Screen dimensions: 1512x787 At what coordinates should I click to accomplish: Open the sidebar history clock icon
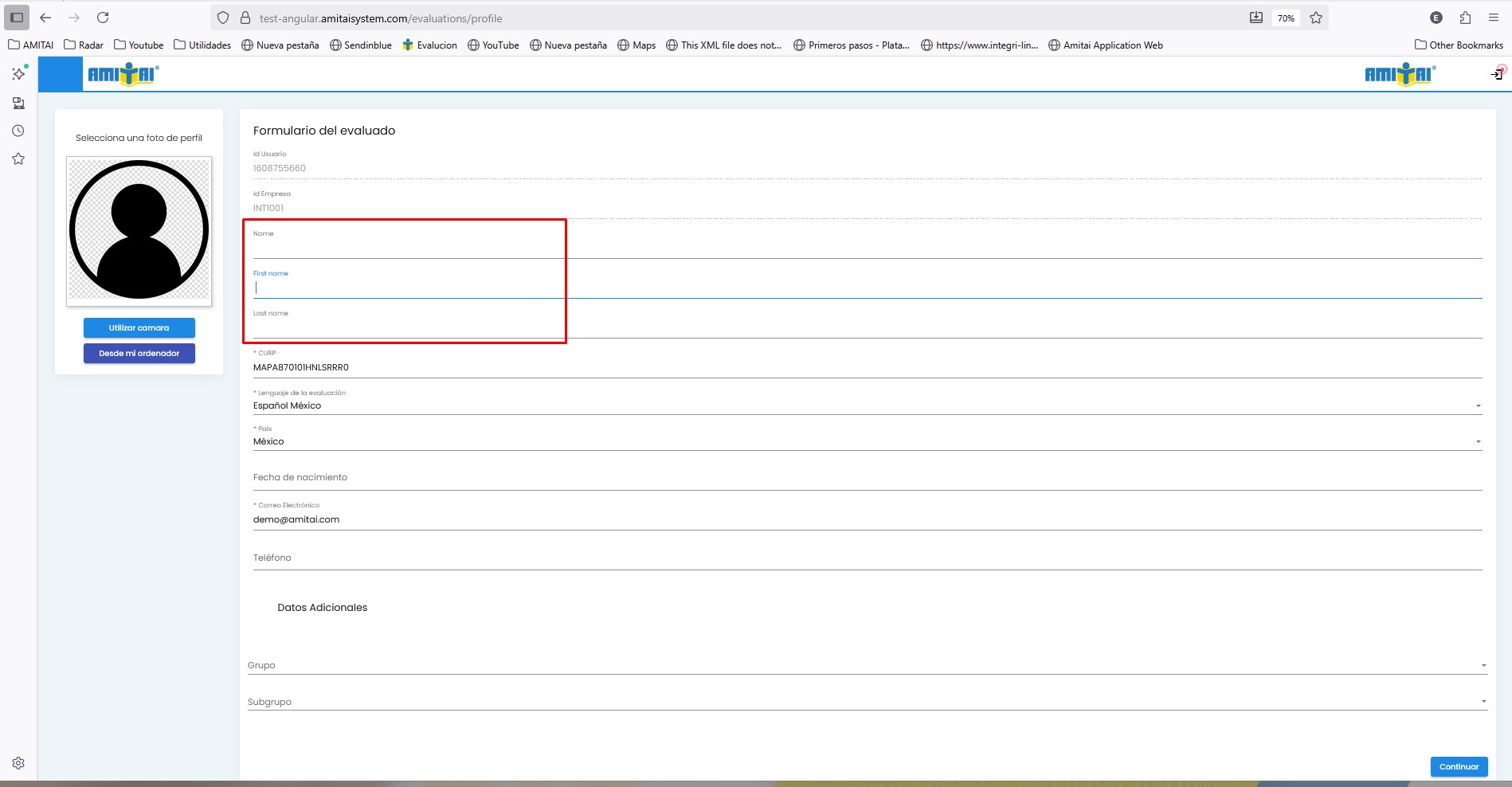coord(18,131)
